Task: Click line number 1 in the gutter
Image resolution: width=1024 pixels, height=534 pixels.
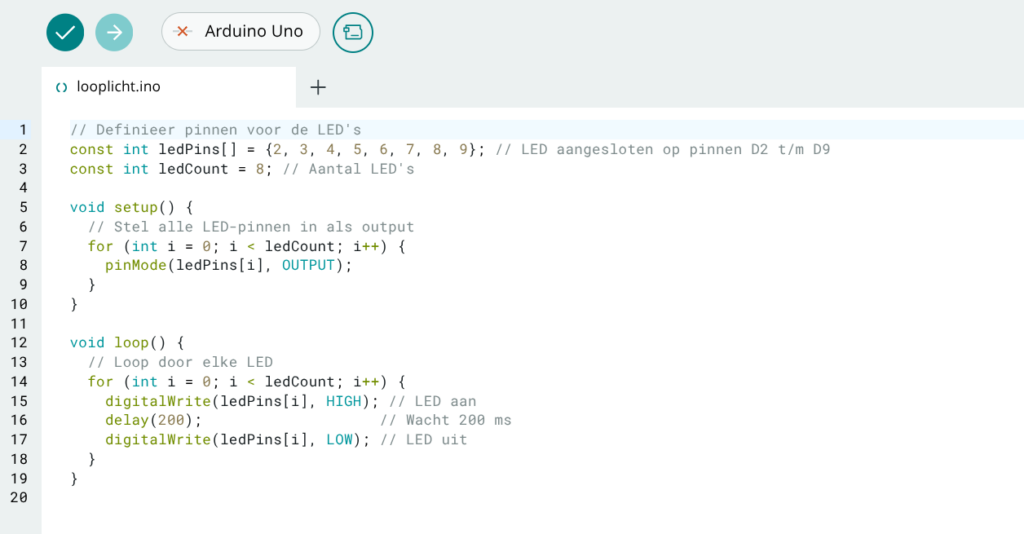Action: (x=21, y=130)
